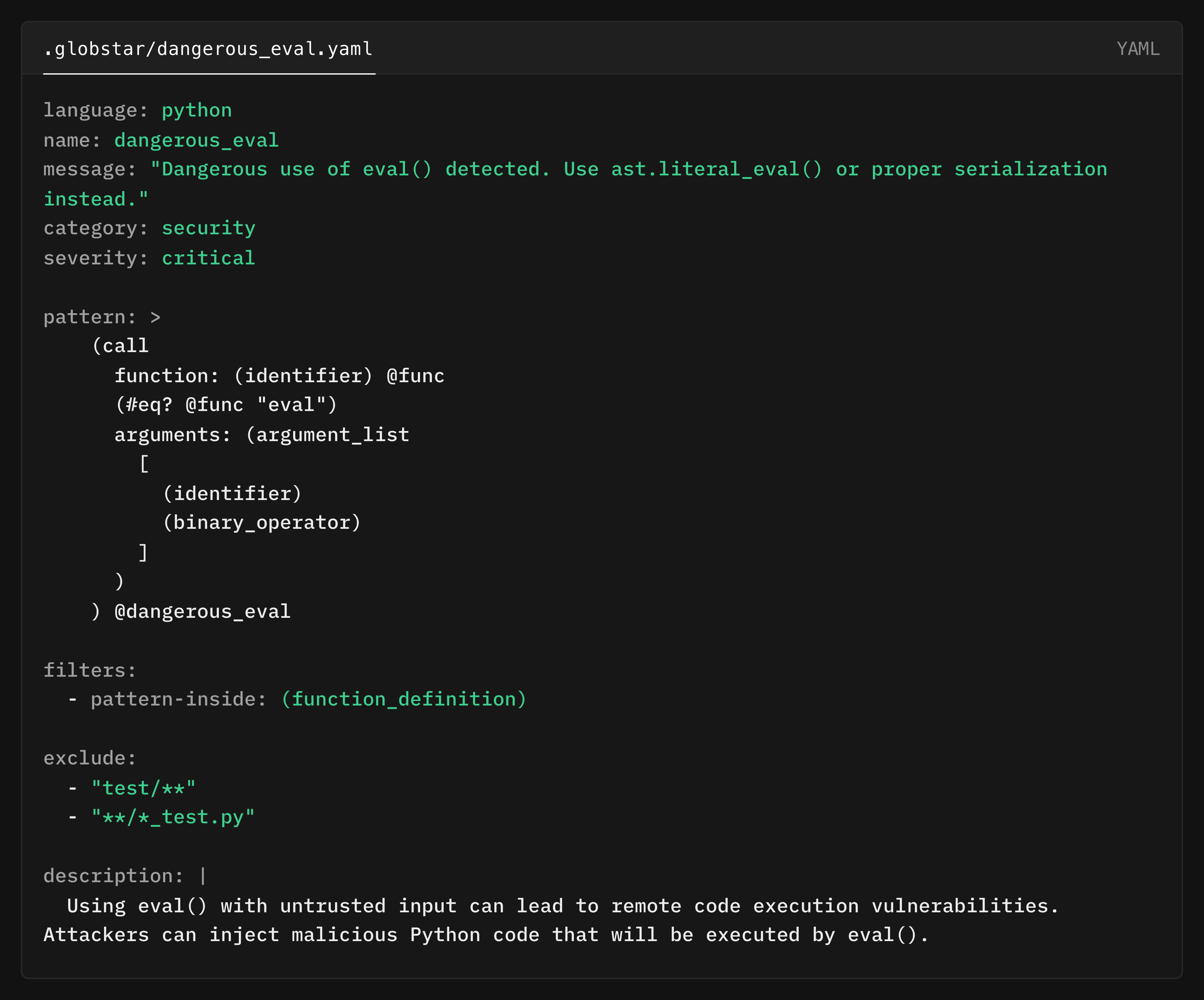Screen dimensions: 1204x1000
Task: Click the '(#eq? @func "eval")' predicate
Action: point(226,405)
